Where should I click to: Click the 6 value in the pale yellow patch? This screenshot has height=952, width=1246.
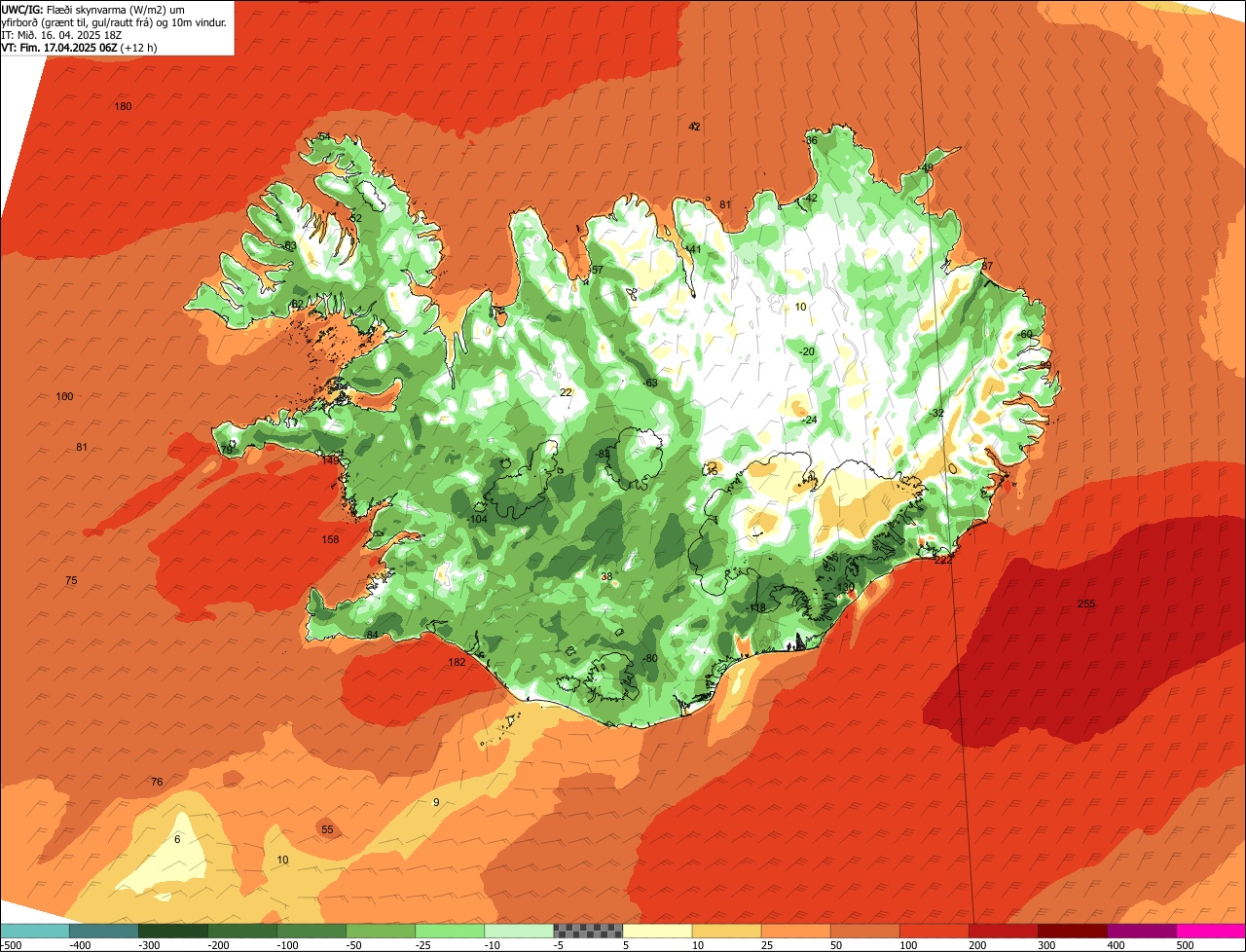177,839
